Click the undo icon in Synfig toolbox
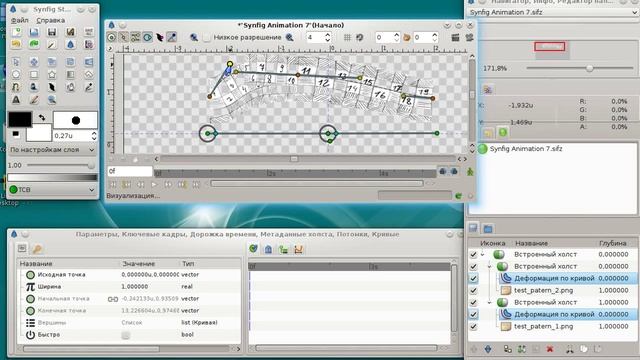640x360 pixels. point(16,44)
